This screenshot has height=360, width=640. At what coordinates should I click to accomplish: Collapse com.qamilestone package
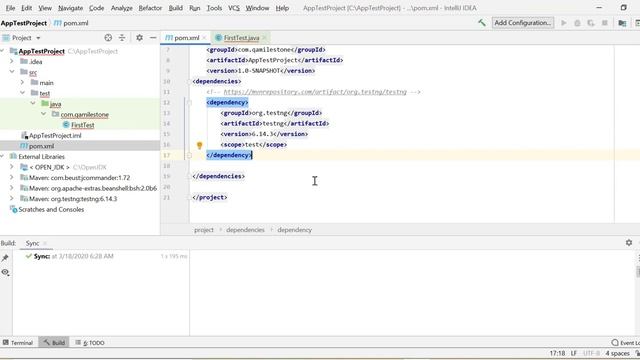click(44, 114)
